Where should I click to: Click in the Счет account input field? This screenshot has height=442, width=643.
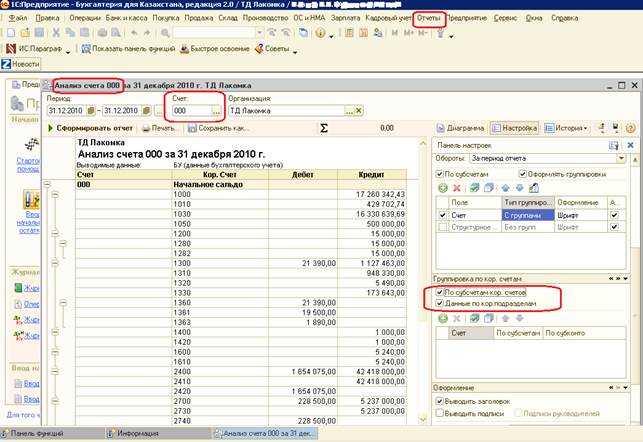pyautogui.click(x=188, y=110)
